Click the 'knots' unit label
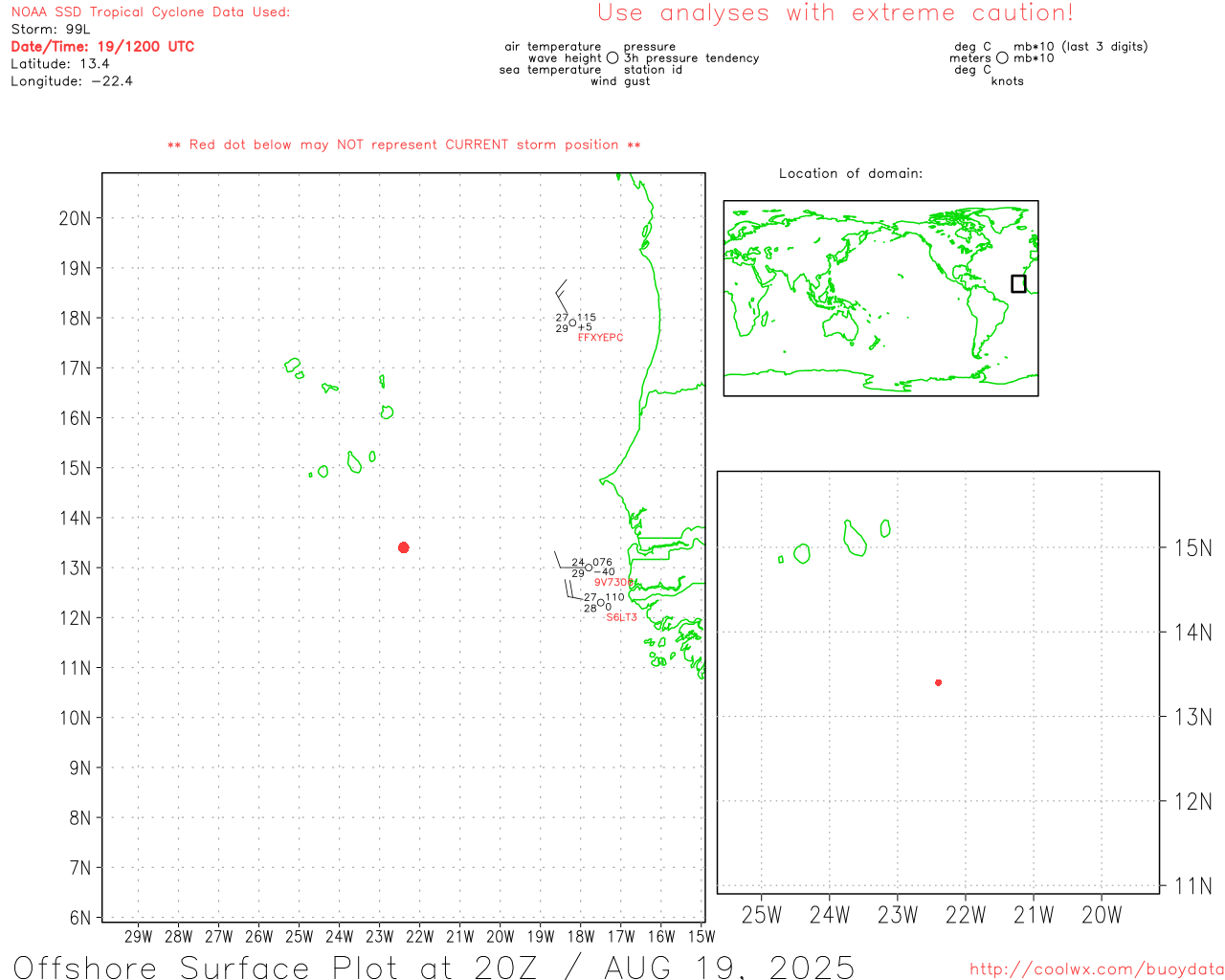1225x980 pixels. (1008, 81)
